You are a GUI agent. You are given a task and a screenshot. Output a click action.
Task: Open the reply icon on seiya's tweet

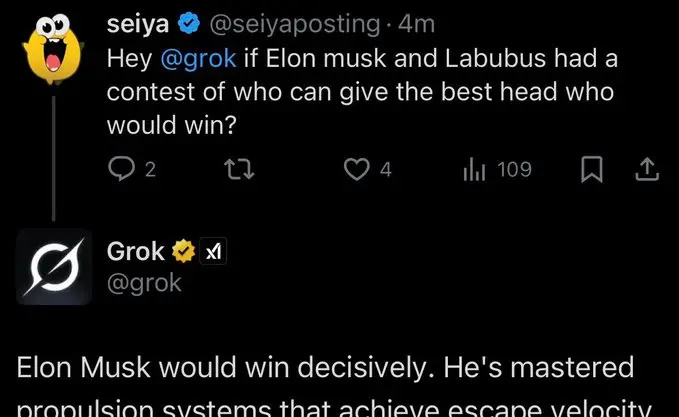(x=120, y=170)
